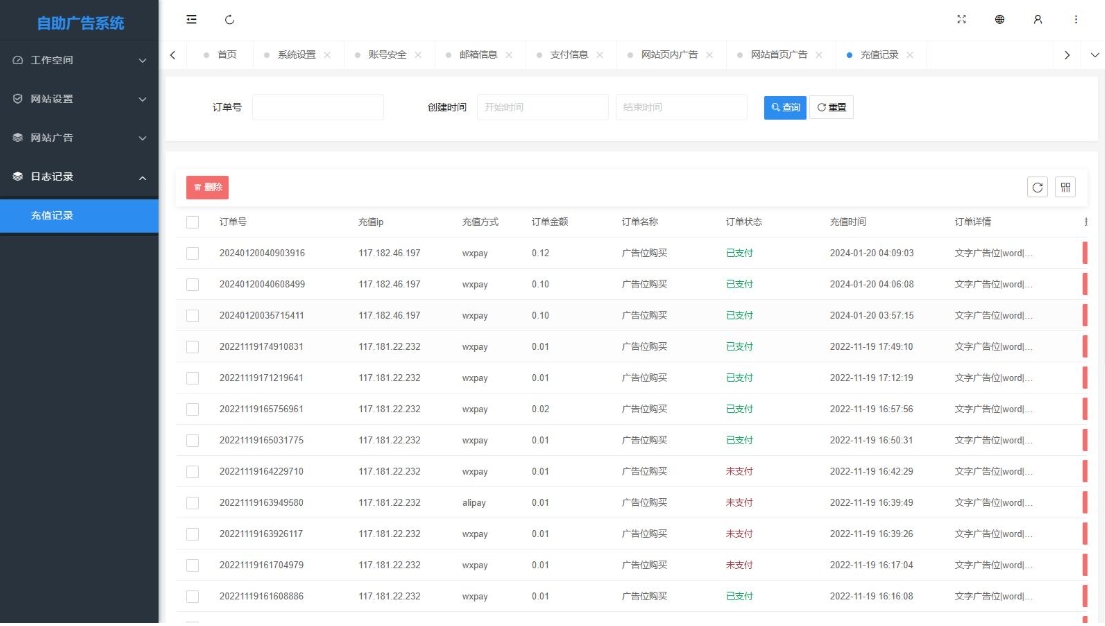The image size is (1105, 626).
Task: Check the row for order 20221119163949580
Action: pos(192,503)
